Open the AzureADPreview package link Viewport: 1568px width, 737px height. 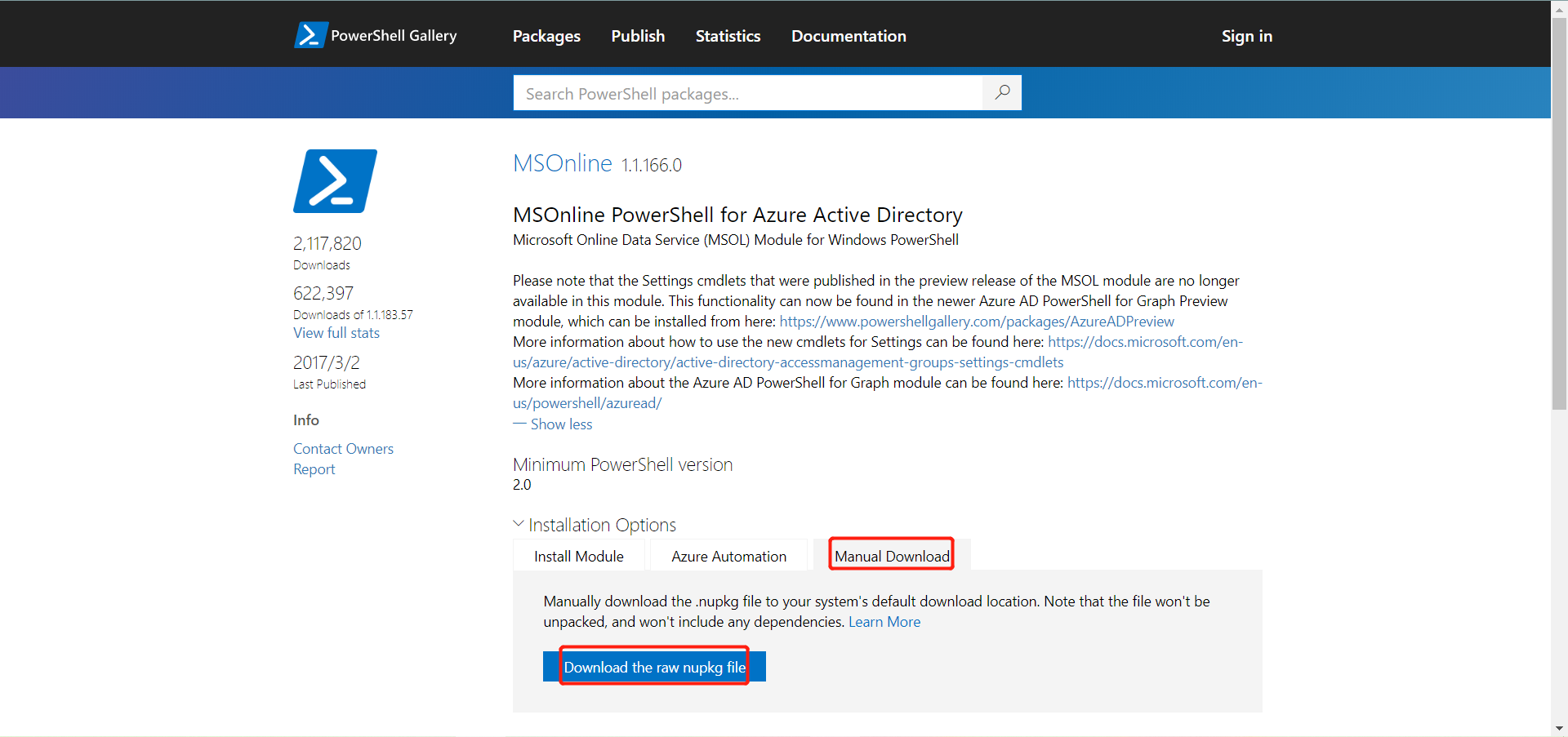pos(977,322)
